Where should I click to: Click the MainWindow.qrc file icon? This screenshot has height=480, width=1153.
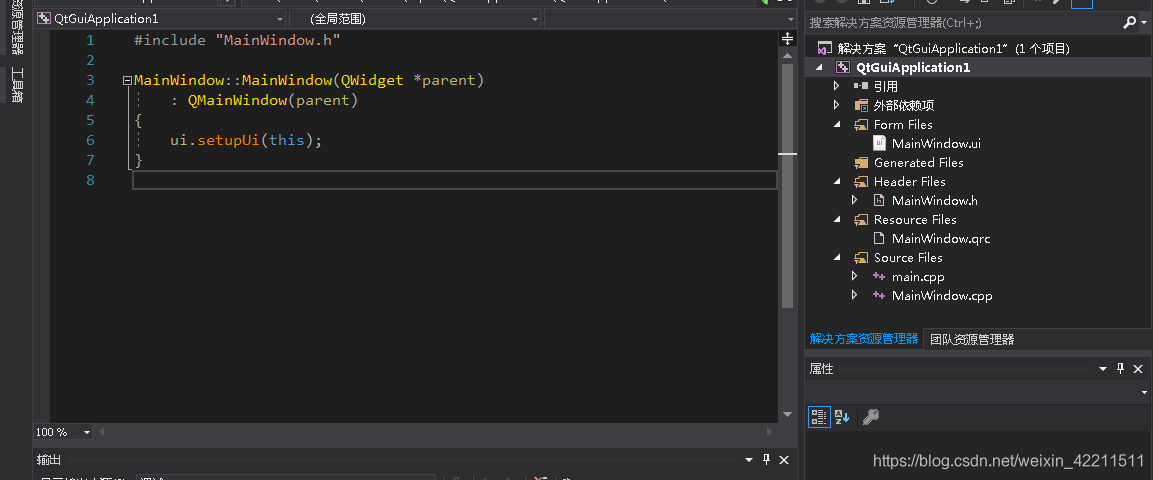pyautogui.click(x=879, y=239)
